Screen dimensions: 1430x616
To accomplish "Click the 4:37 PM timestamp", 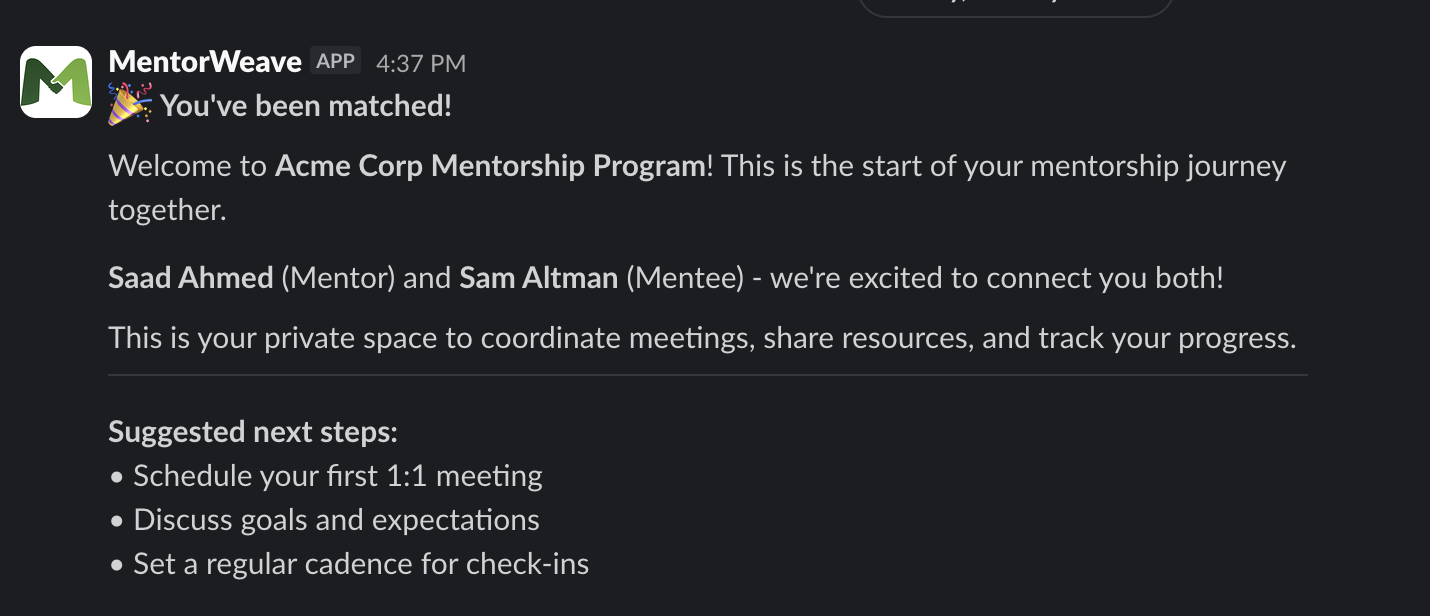I will (420, 62).
